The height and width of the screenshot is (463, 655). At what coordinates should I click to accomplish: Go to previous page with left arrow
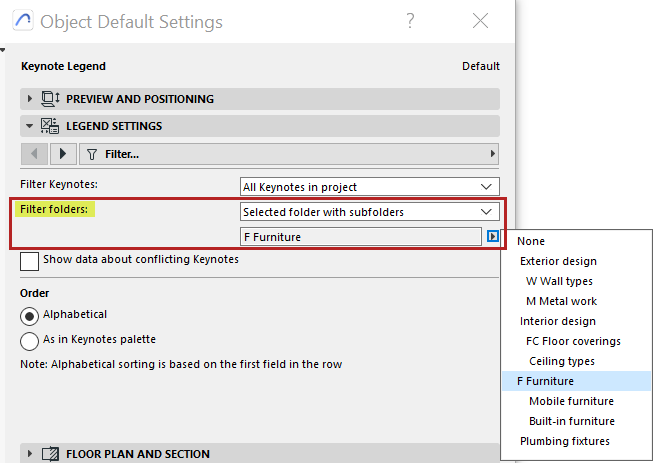point(34,154)
